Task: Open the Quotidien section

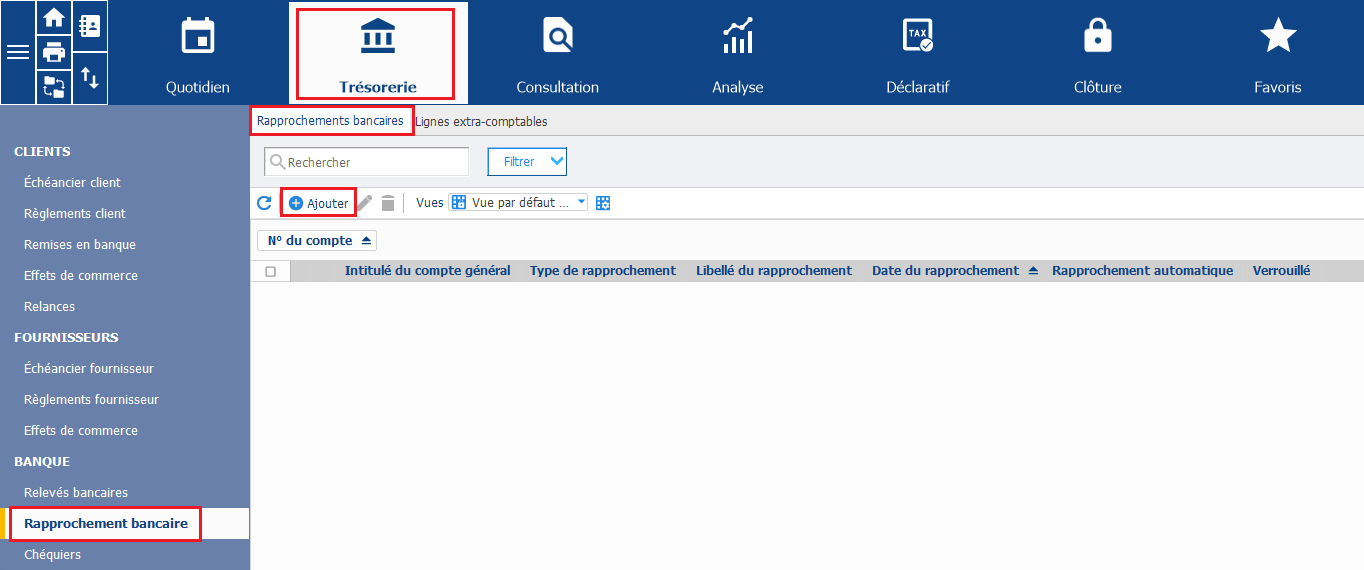Action: (198, 55)
